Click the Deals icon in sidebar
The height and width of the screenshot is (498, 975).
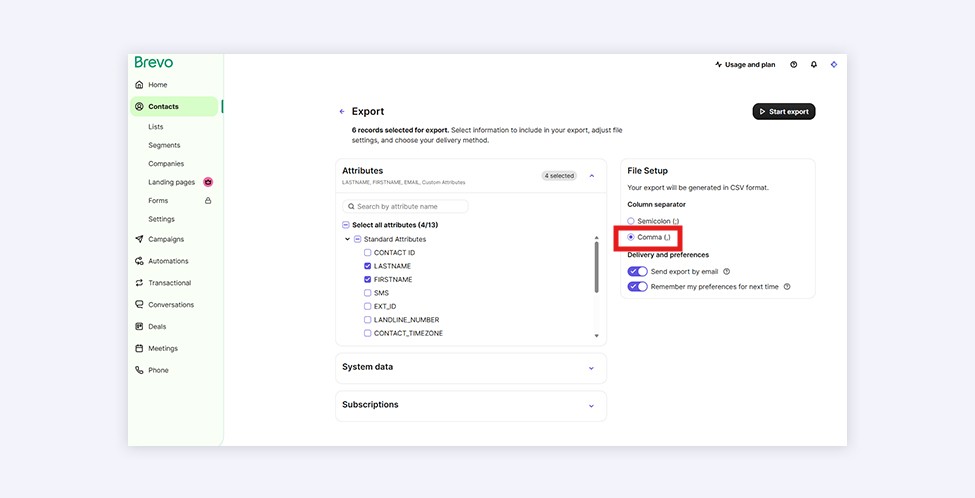[139, 326]
